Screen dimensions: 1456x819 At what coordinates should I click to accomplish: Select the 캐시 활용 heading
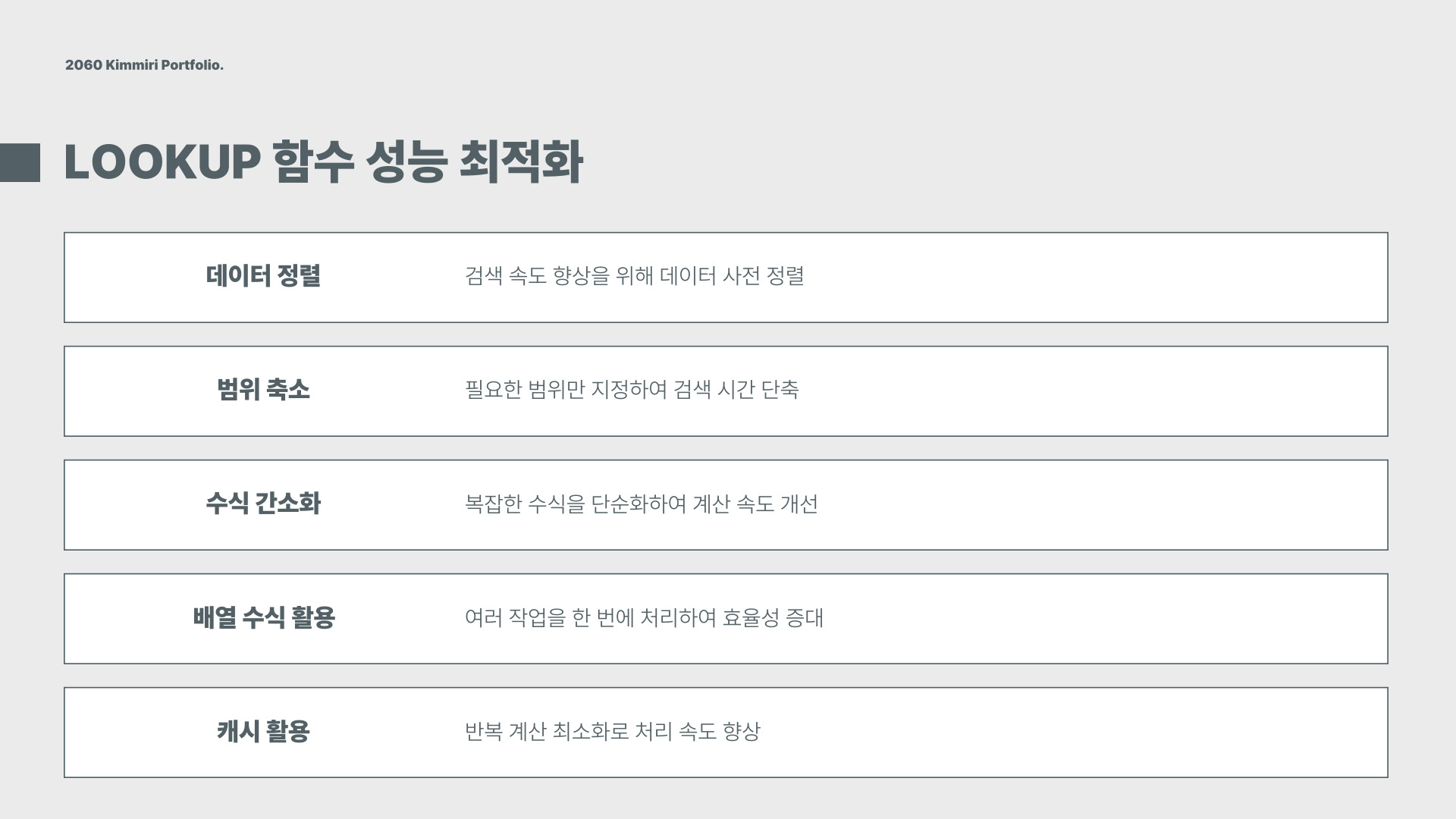263,731
